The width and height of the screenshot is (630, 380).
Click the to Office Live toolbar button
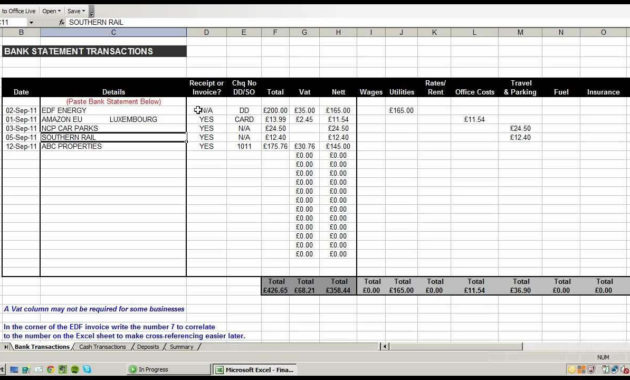click(18, 11)
